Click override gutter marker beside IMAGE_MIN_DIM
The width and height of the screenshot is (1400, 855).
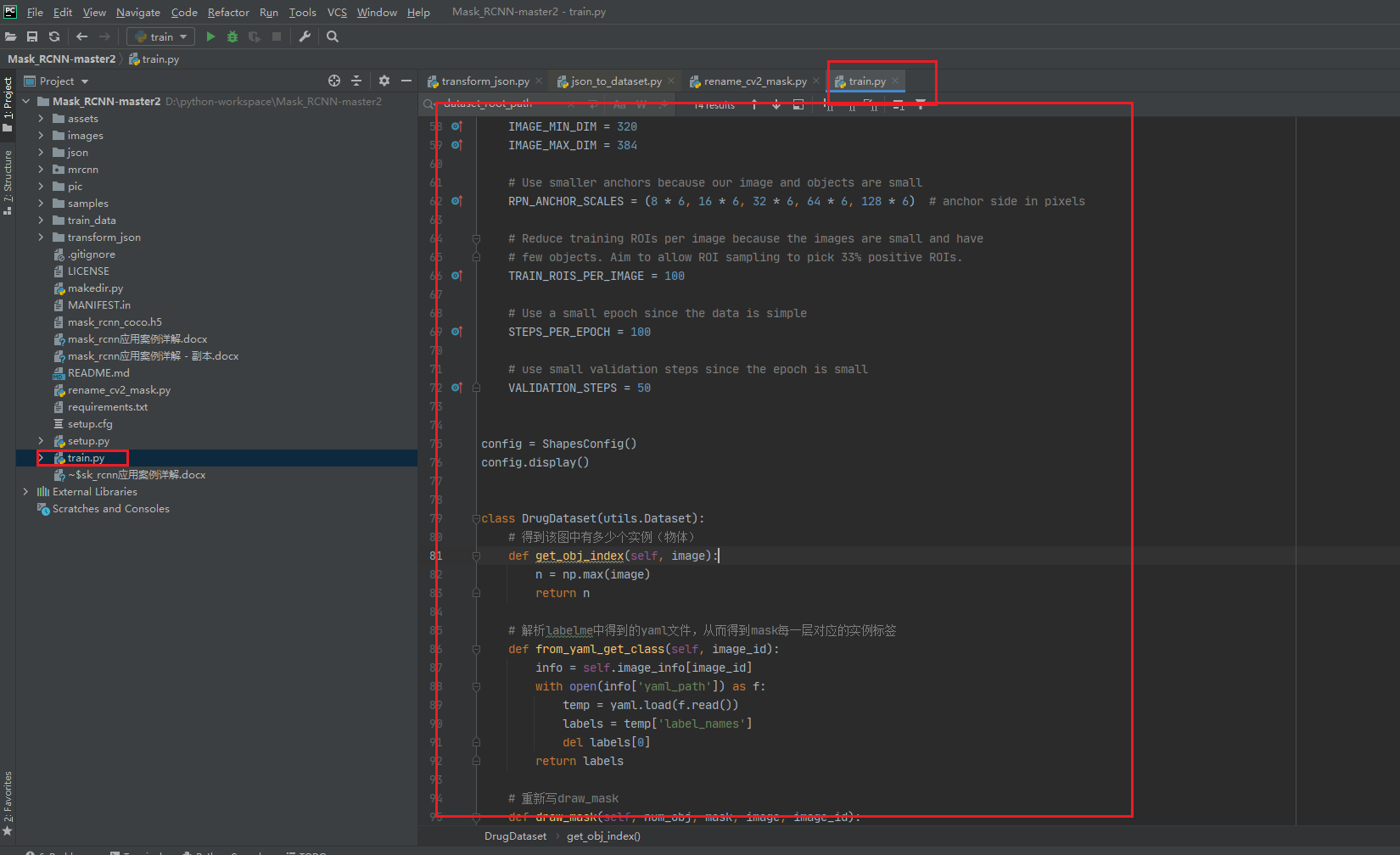456,126
